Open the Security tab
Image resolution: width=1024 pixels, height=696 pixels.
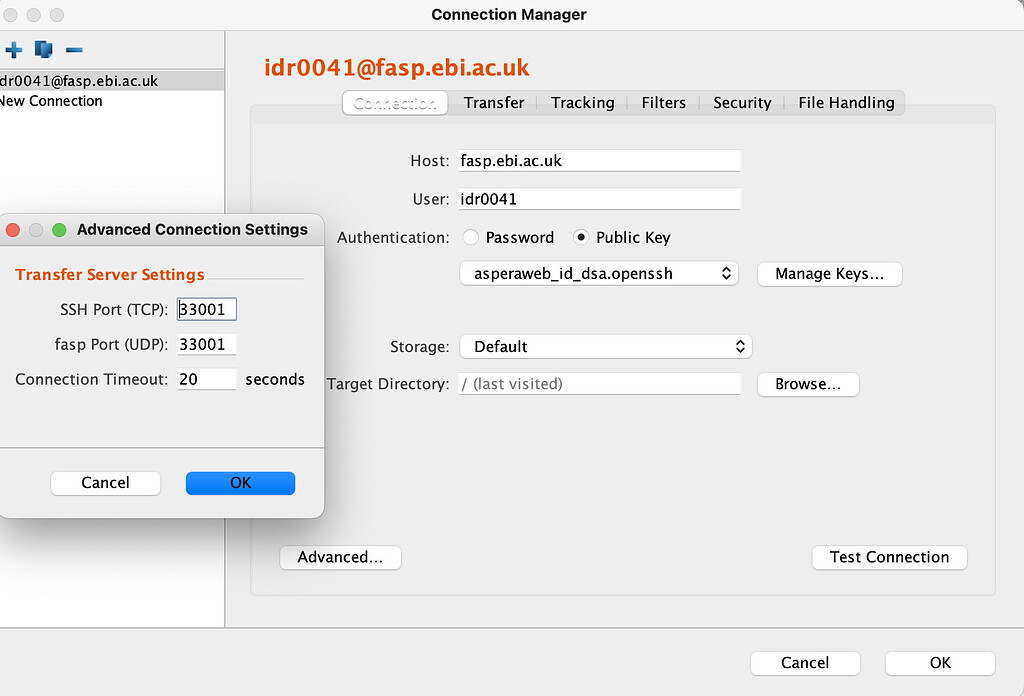click(741, 102)
